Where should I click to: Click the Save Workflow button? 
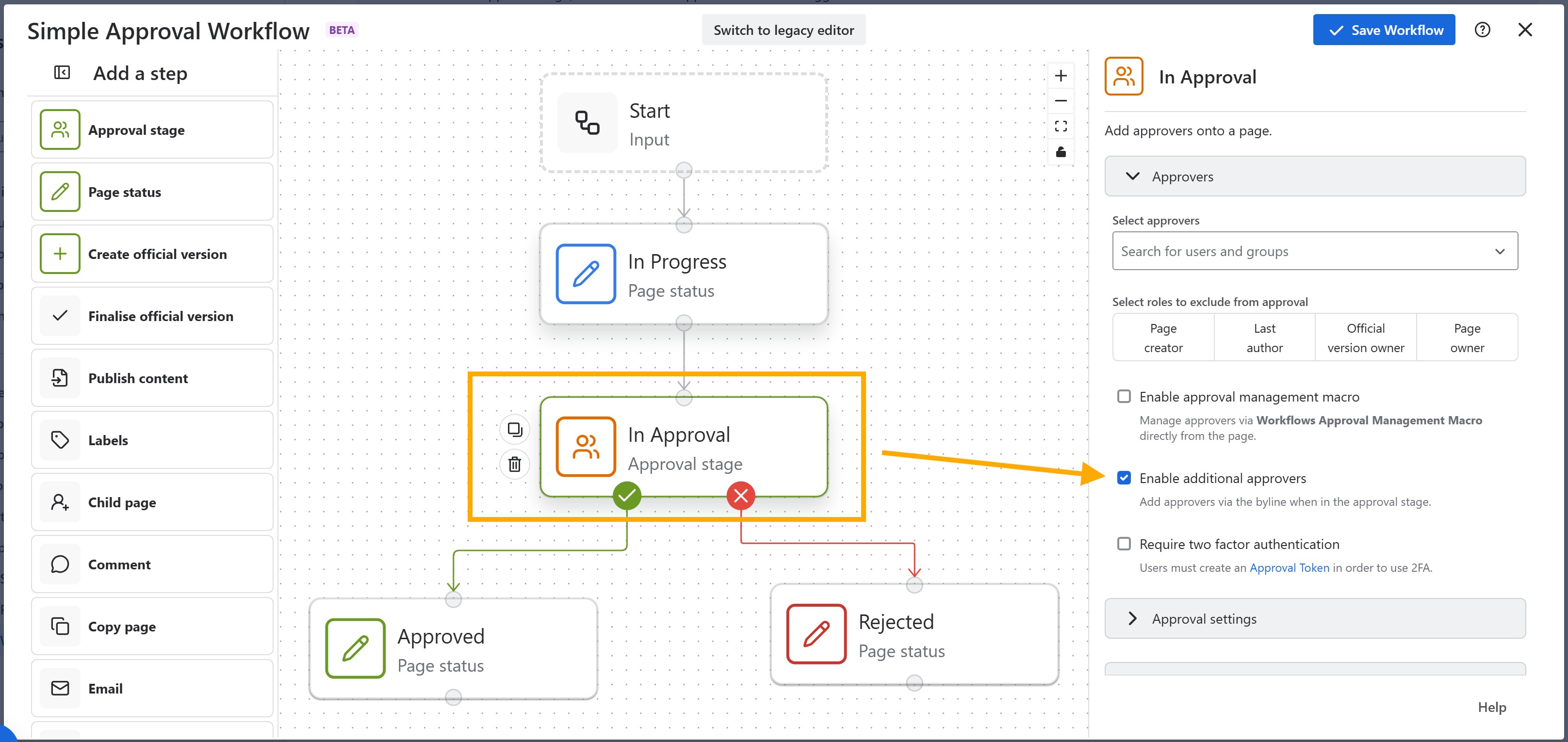tap(1384, 30)
